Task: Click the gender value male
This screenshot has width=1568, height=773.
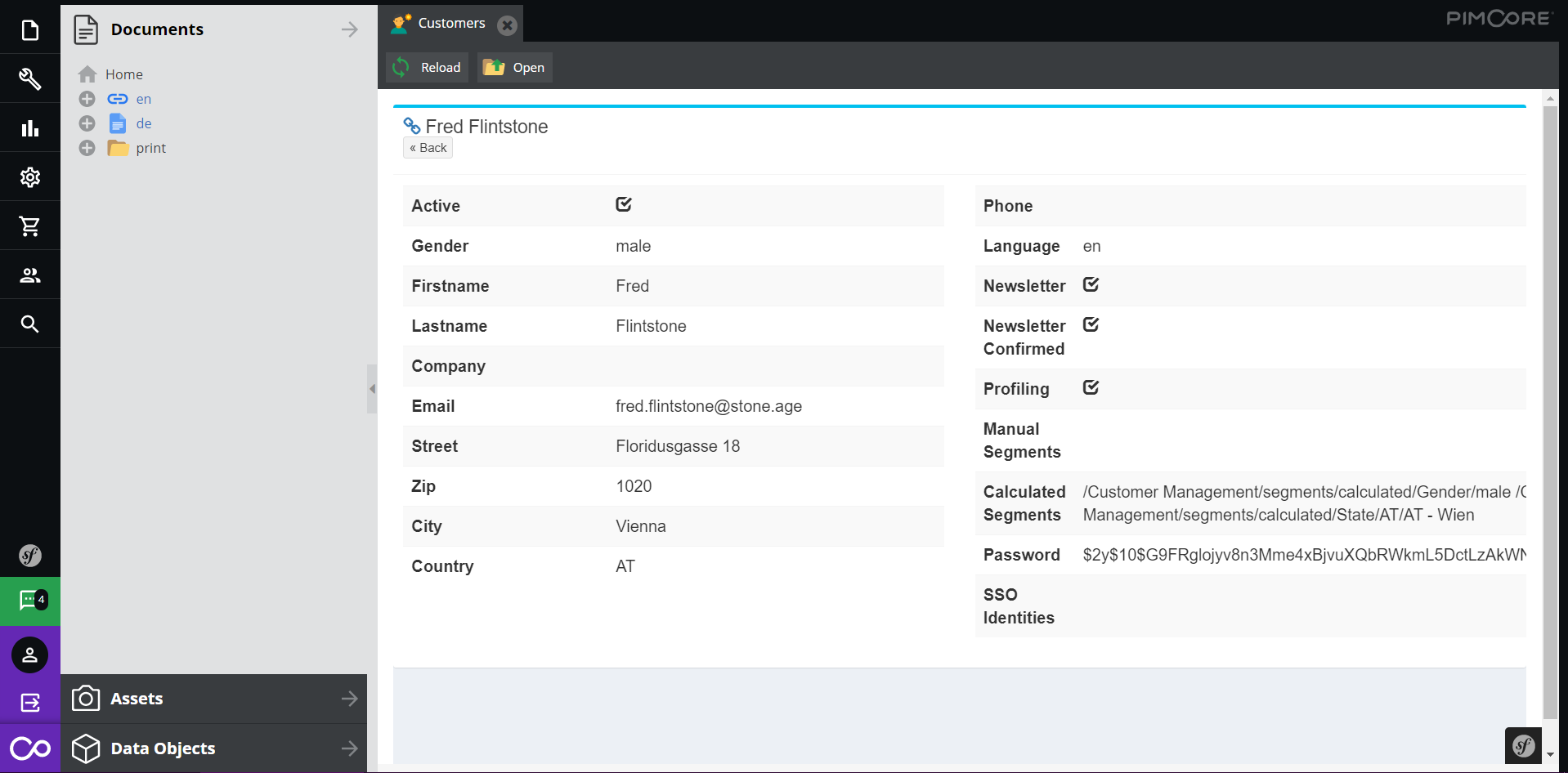Action: click(x=634, y=246)
